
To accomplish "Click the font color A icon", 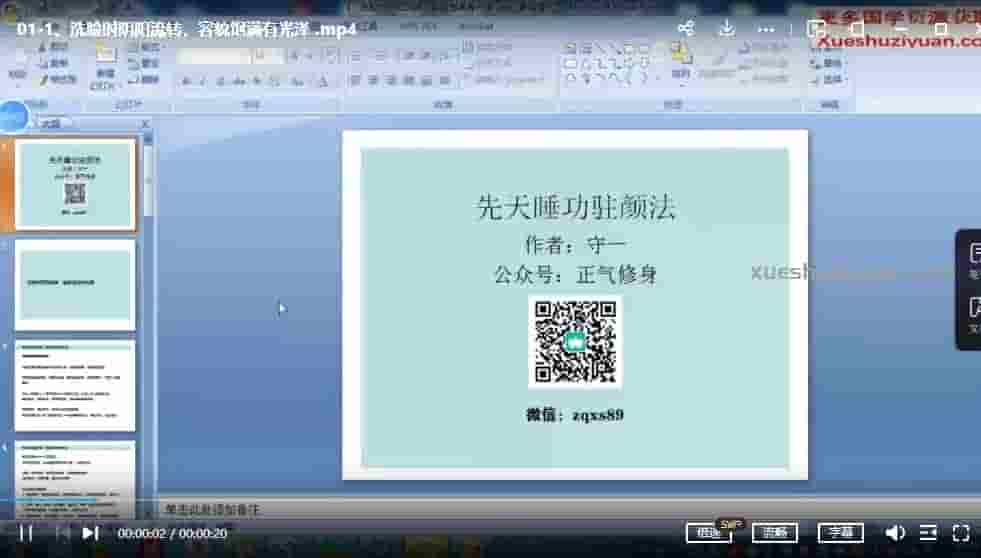I will [323, 81].
